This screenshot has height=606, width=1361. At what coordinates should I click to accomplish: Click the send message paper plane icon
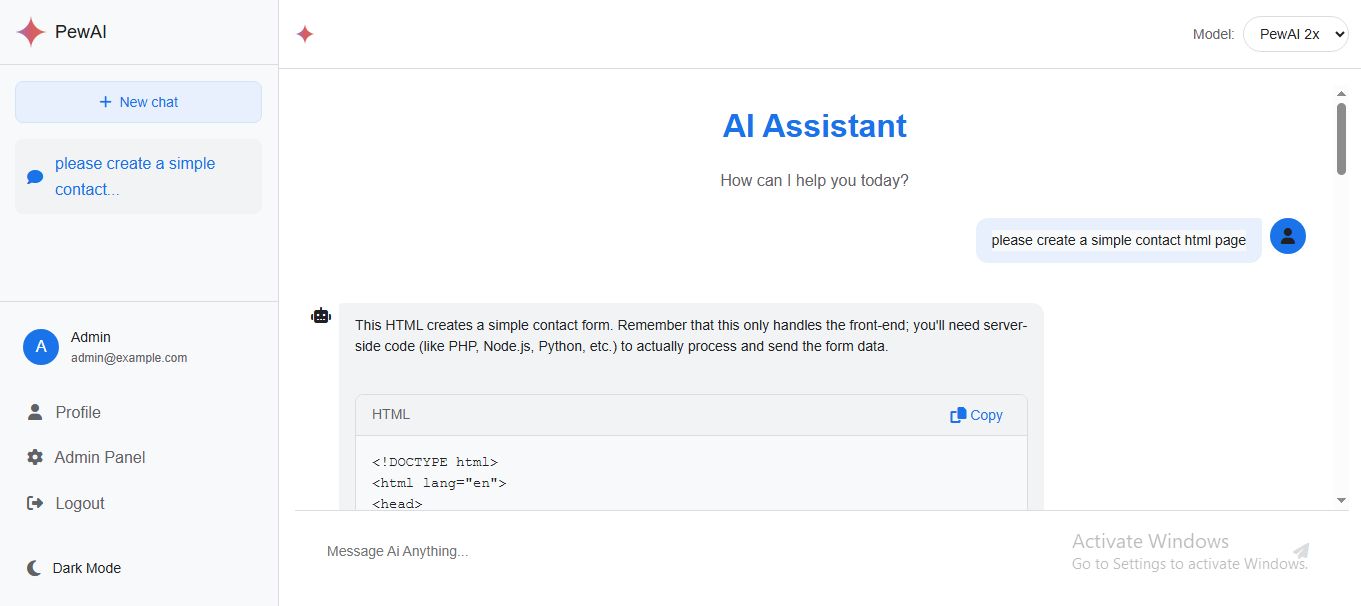pos(1301,551)
